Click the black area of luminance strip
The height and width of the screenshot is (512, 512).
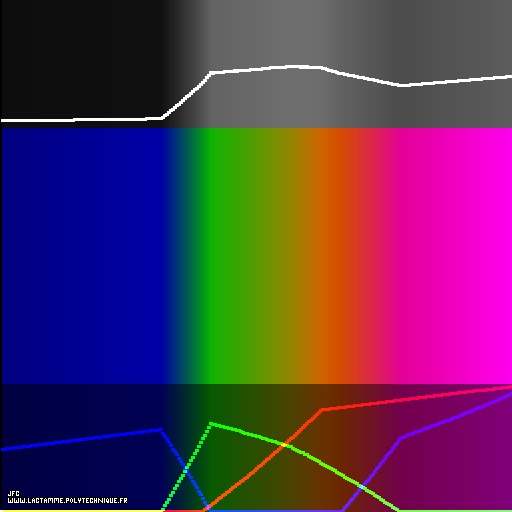pos(83,57)
